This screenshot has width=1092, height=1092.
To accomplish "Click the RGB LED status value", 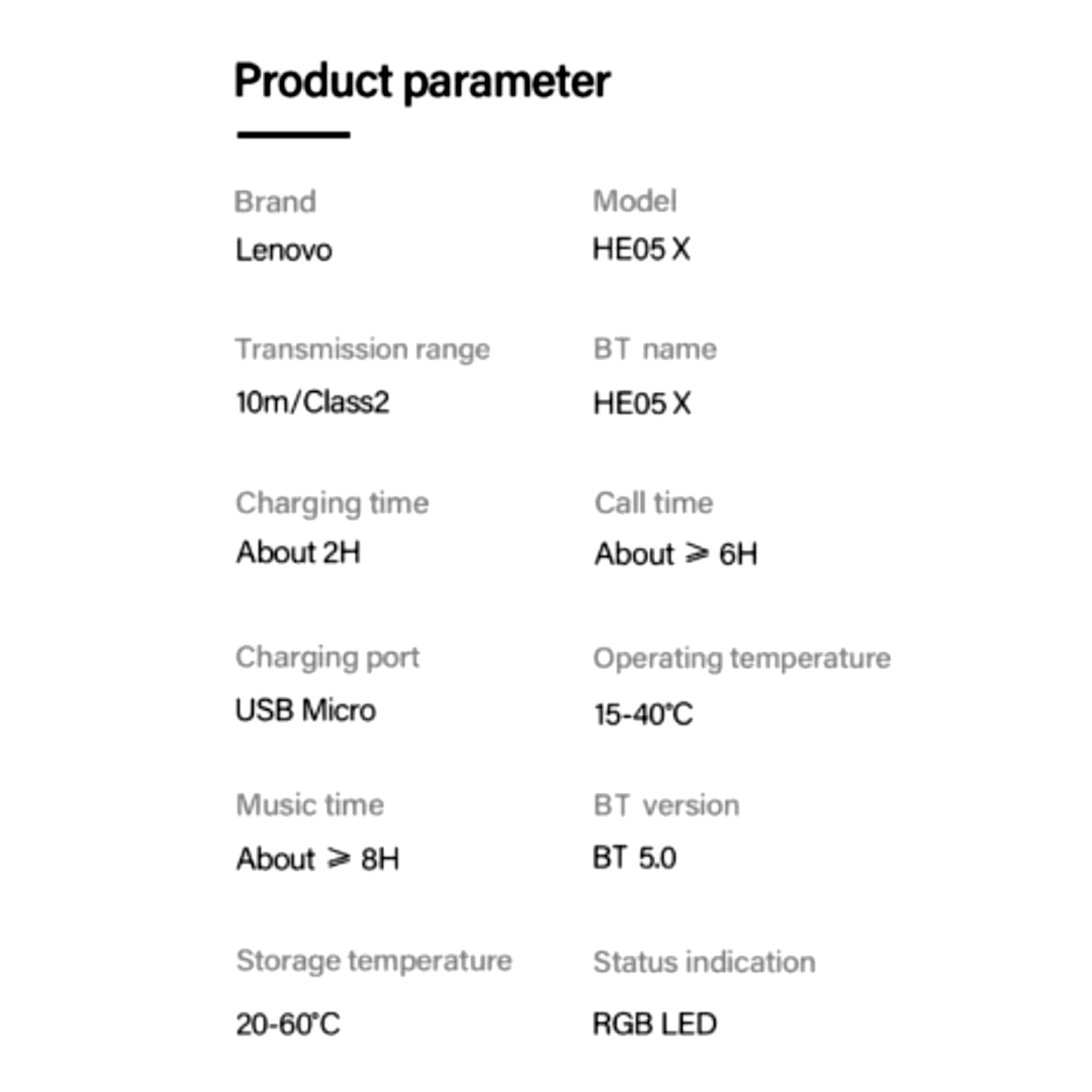I will (654, 1024).
